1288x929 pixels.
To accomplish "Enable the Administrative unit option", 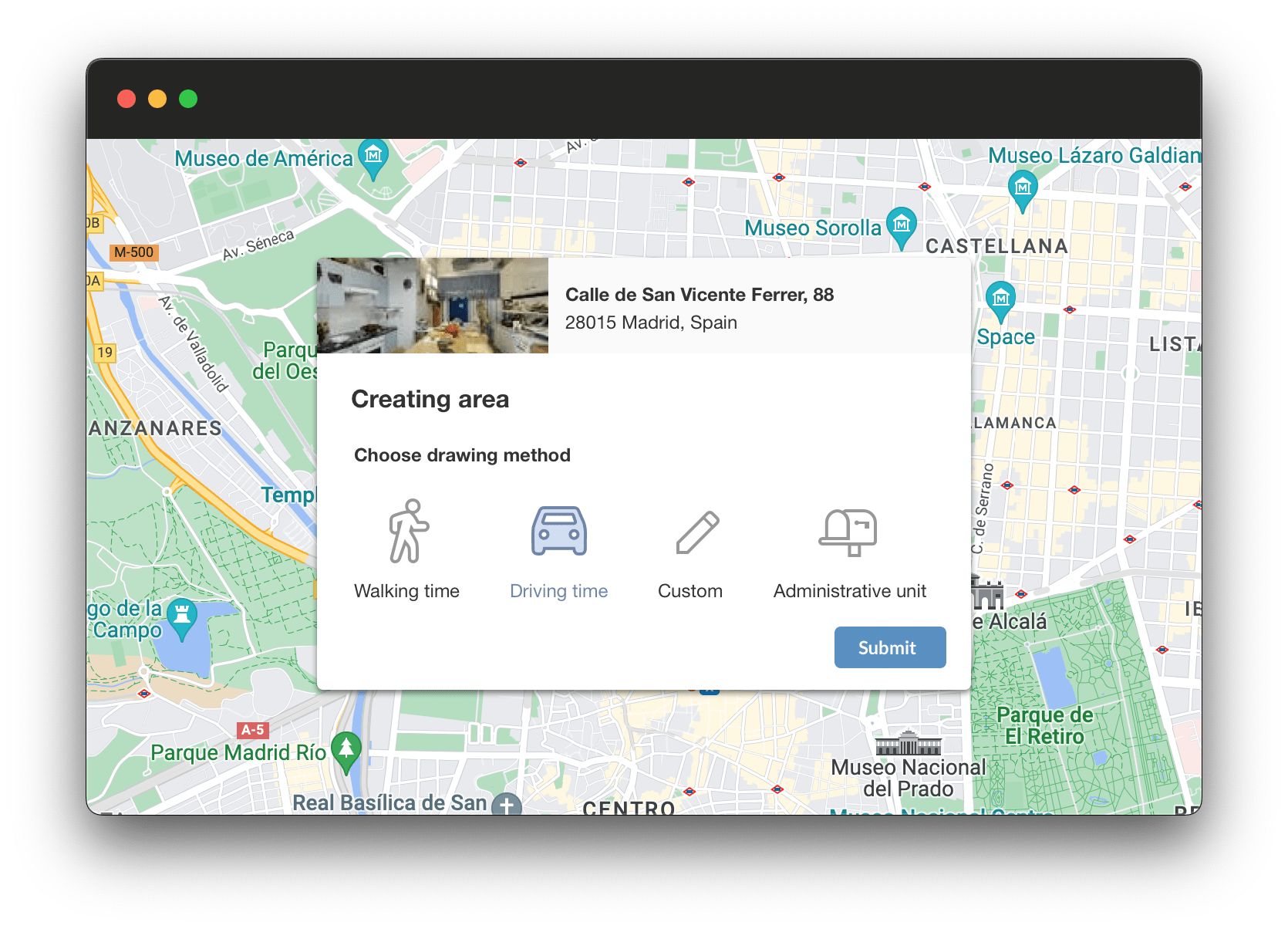I will click(849, 590).
